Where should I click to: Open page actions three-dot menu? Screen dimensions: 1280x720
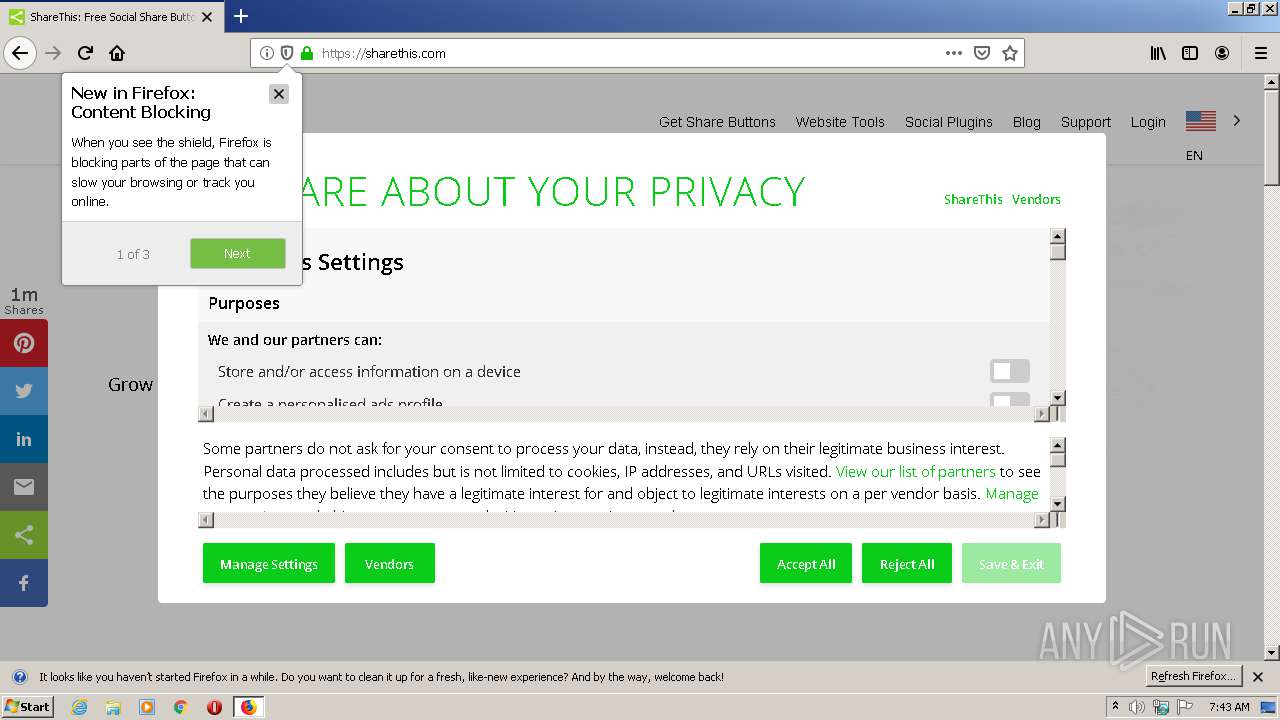click(x=954, y=53)
